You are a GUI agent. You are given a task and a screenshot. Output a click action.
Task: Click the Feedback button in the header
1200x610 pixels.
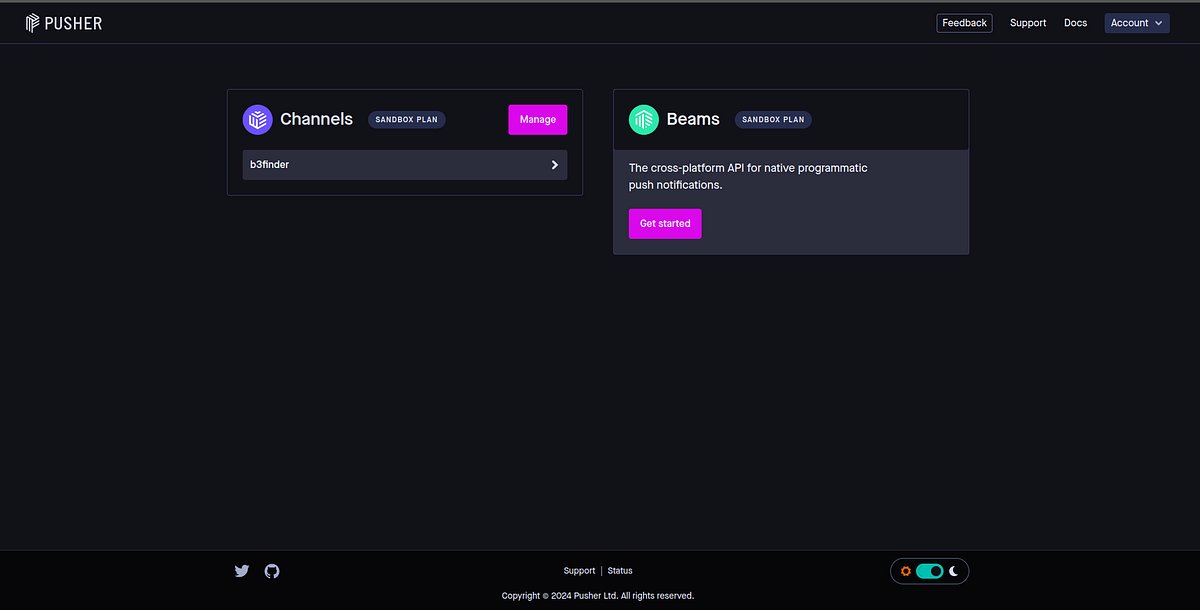click(963, 22)
